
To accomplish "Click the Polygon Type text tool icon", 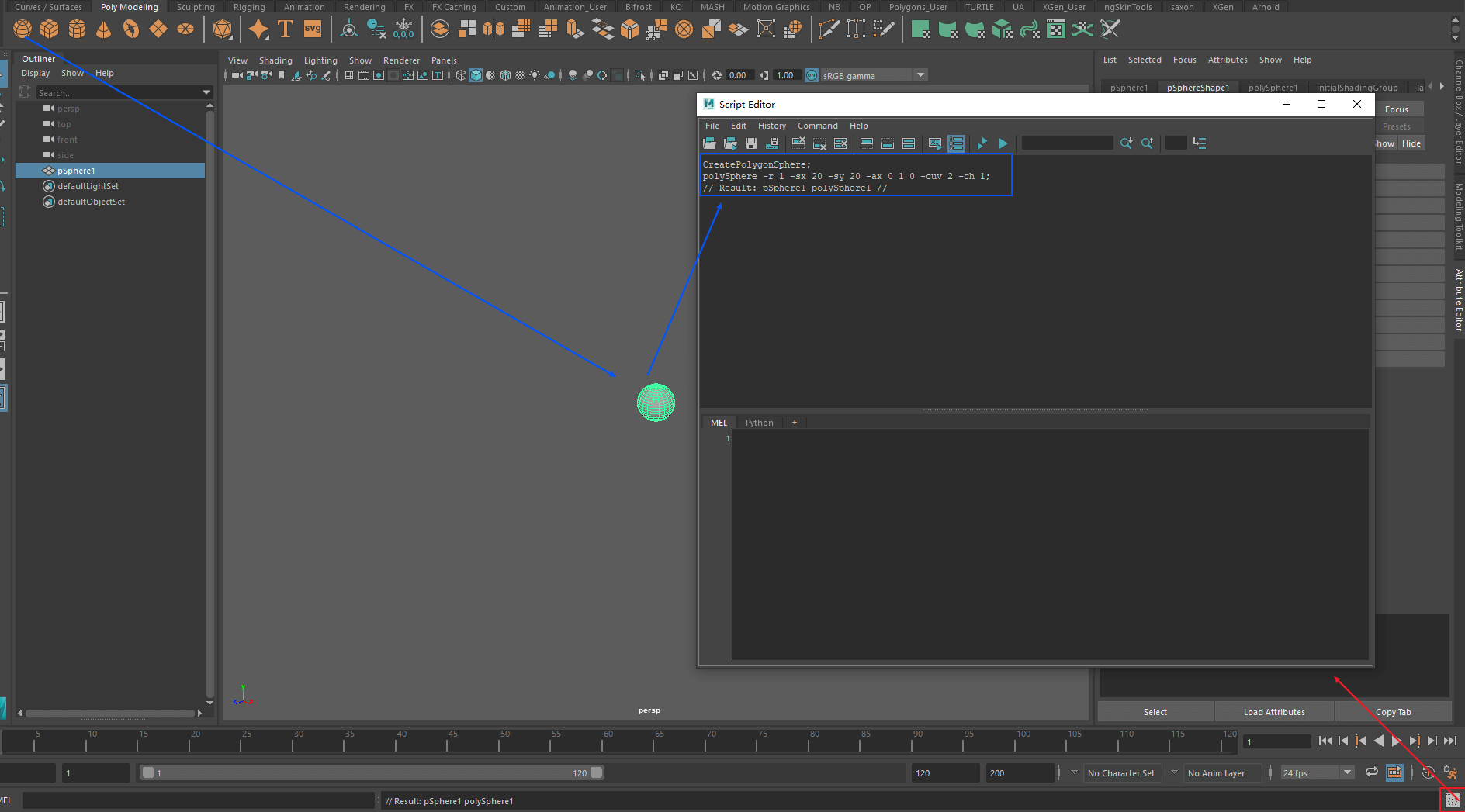I will [286, 29].
